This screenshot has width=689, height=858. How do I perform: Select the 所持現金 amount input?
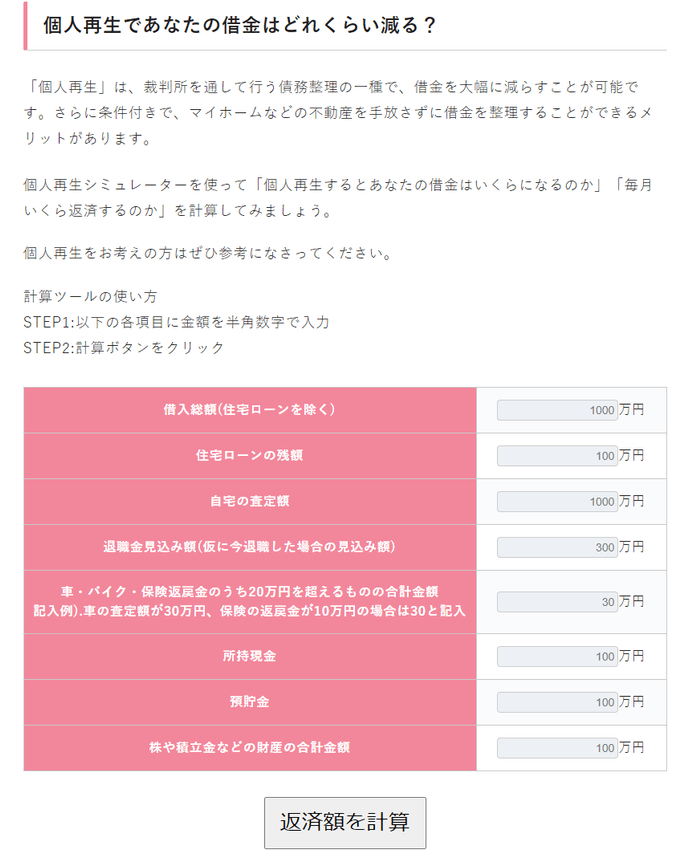[556, 656]
